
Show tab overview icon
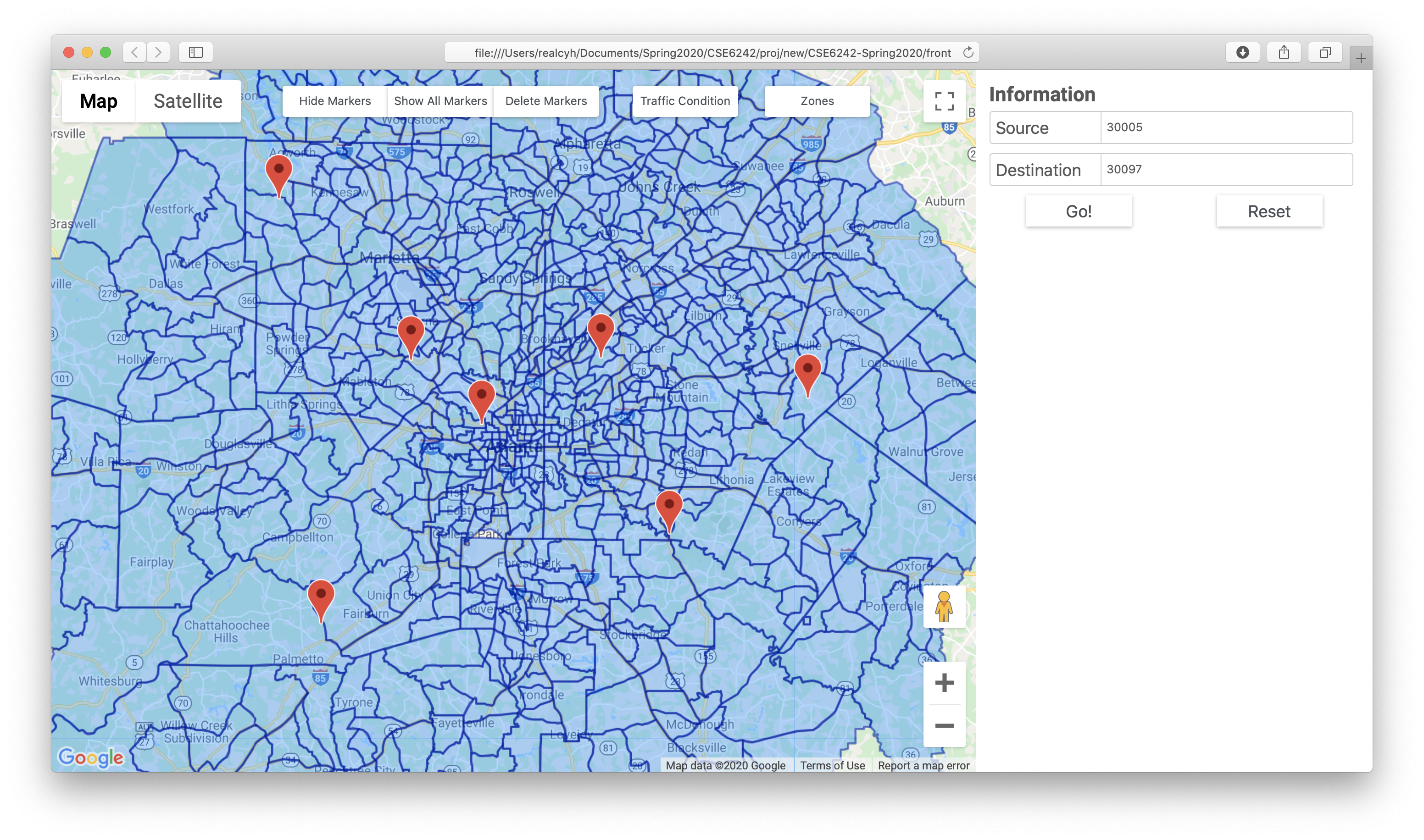click(x=1325, y=52)
